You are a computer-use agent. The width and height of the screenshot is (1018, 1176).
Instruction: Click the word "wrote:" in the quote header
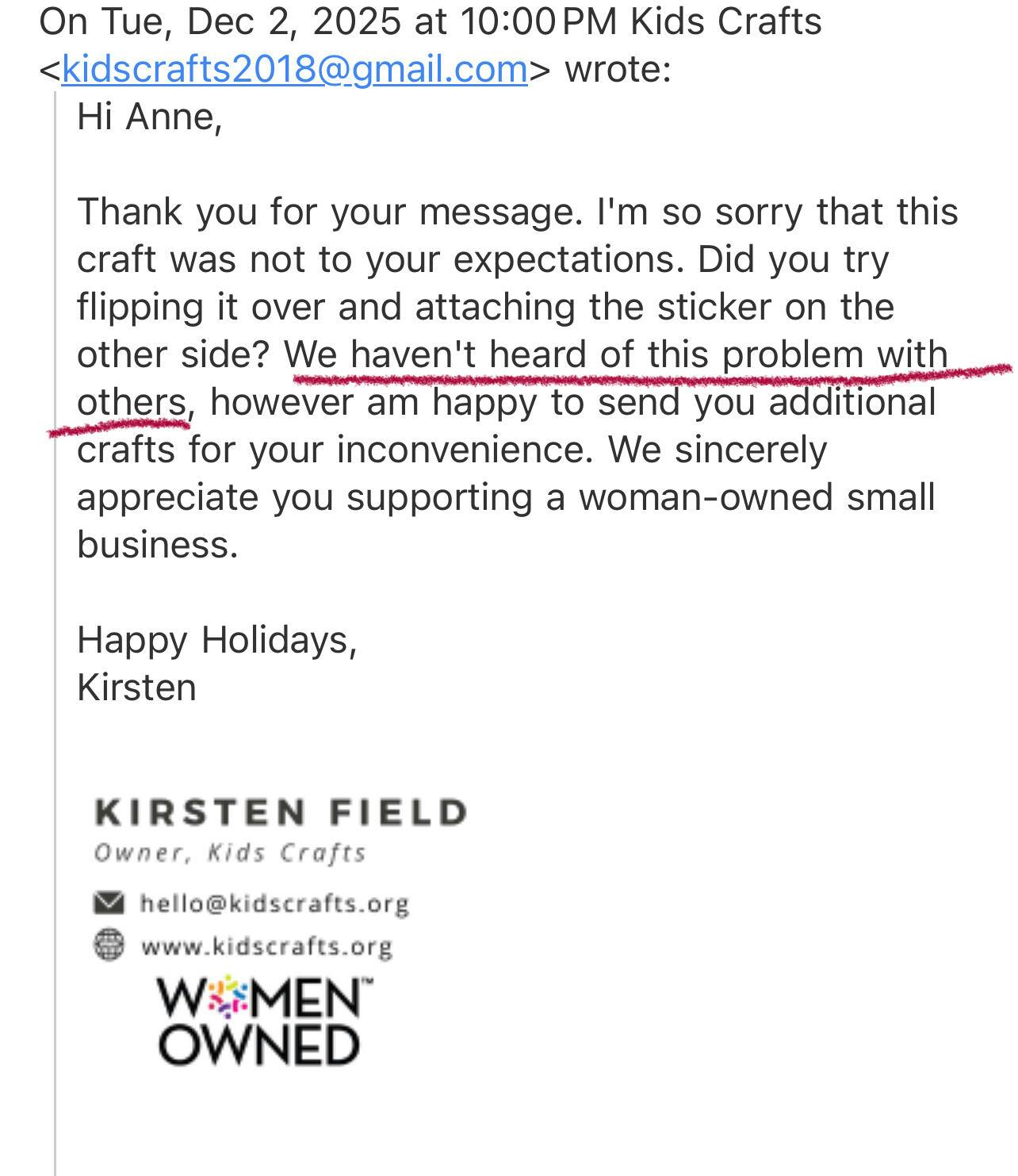coord(618,69)
